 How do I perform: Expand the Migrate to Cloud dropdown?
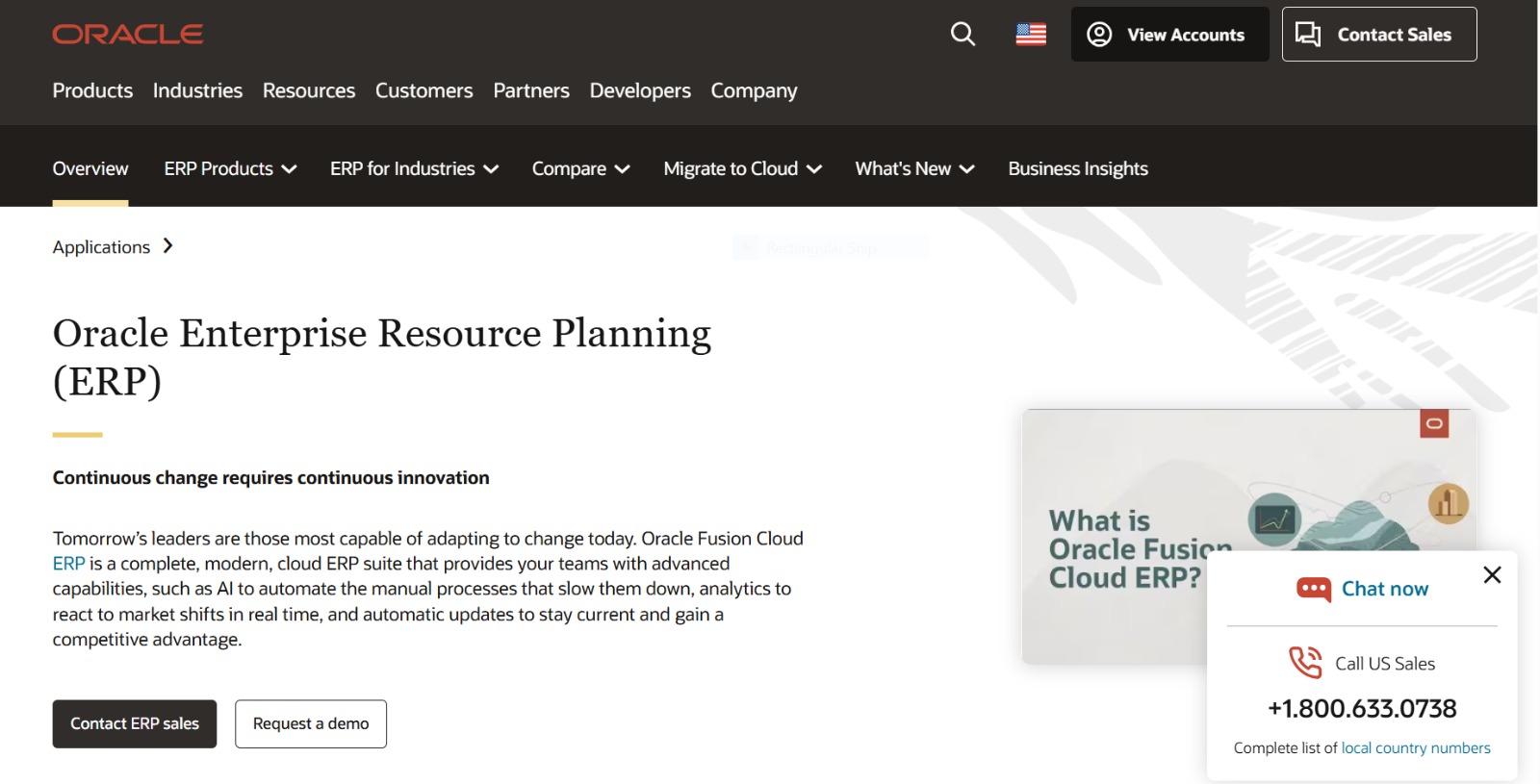pyautogui.click(x=742, y=168)
